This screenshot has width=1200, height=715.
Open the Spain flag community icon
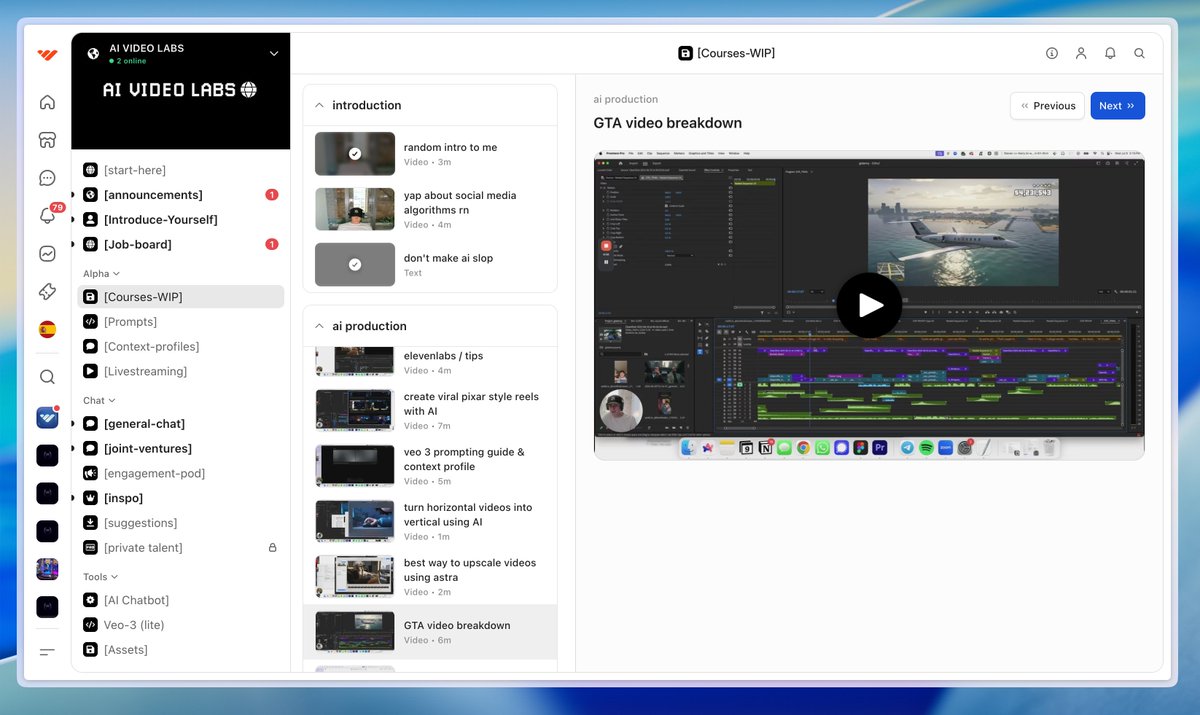[x=47, y=329]
